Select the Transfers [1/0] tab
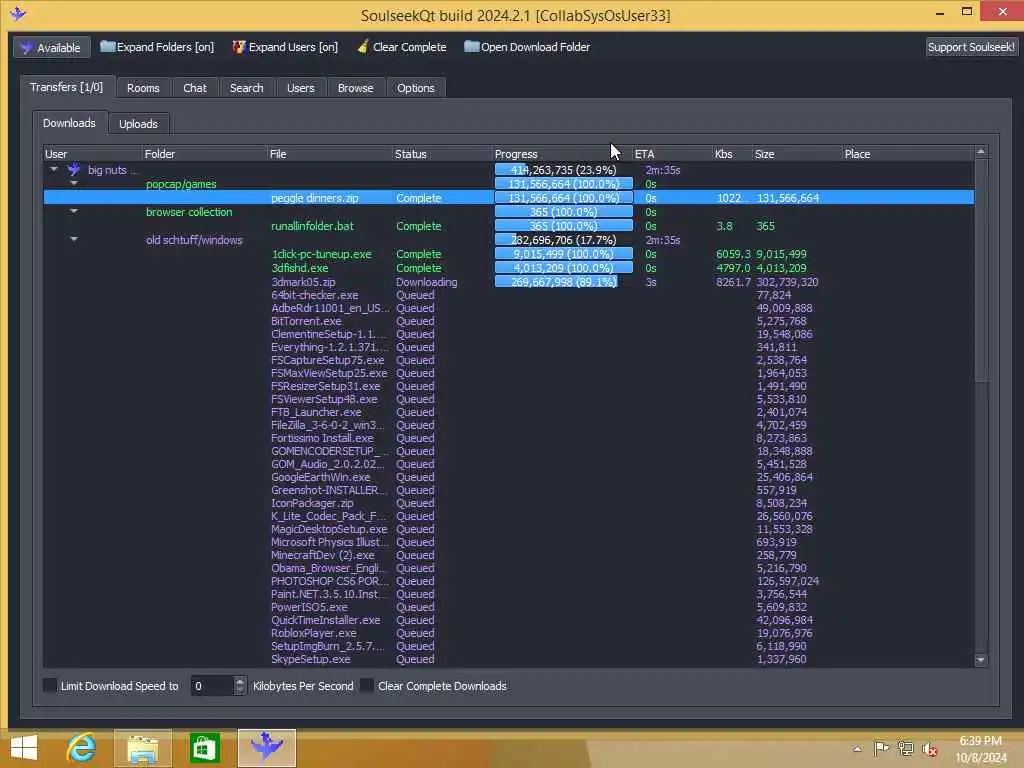 [x=67, y=87]
